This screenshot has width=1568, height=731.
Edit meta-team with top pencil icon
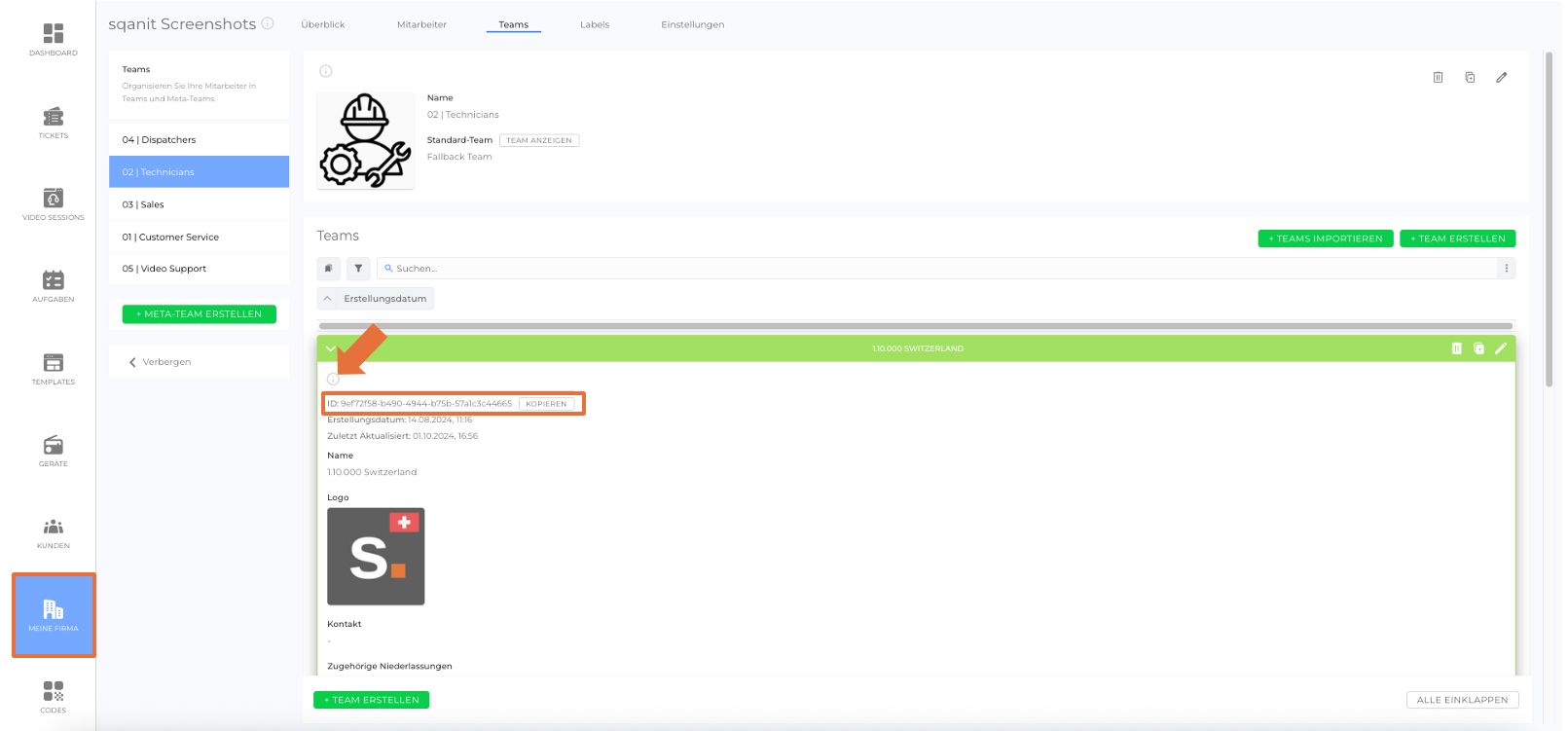[x=1502, y=77]
